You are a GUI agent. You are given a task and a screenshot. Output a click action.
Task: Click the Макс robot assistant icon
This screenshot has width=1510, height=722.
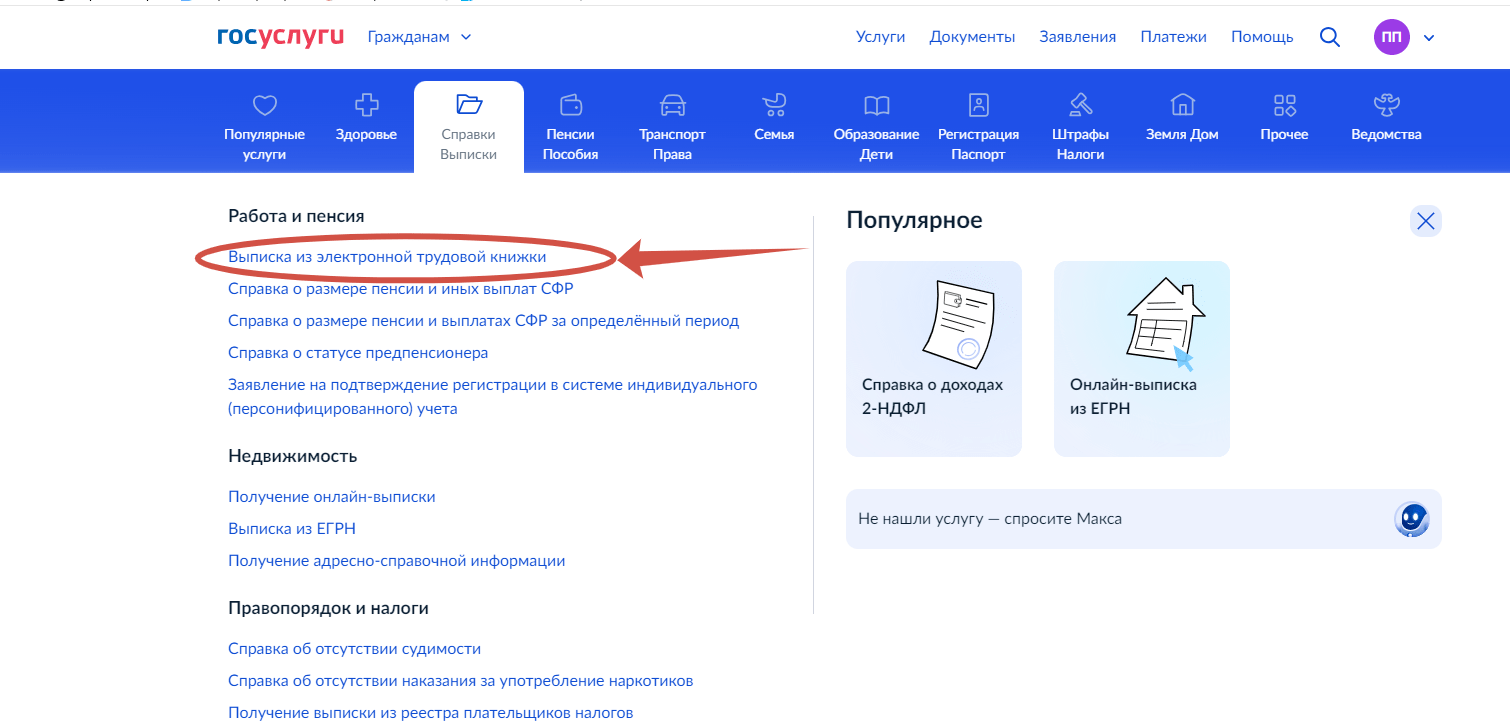(x=1411, y=519)
